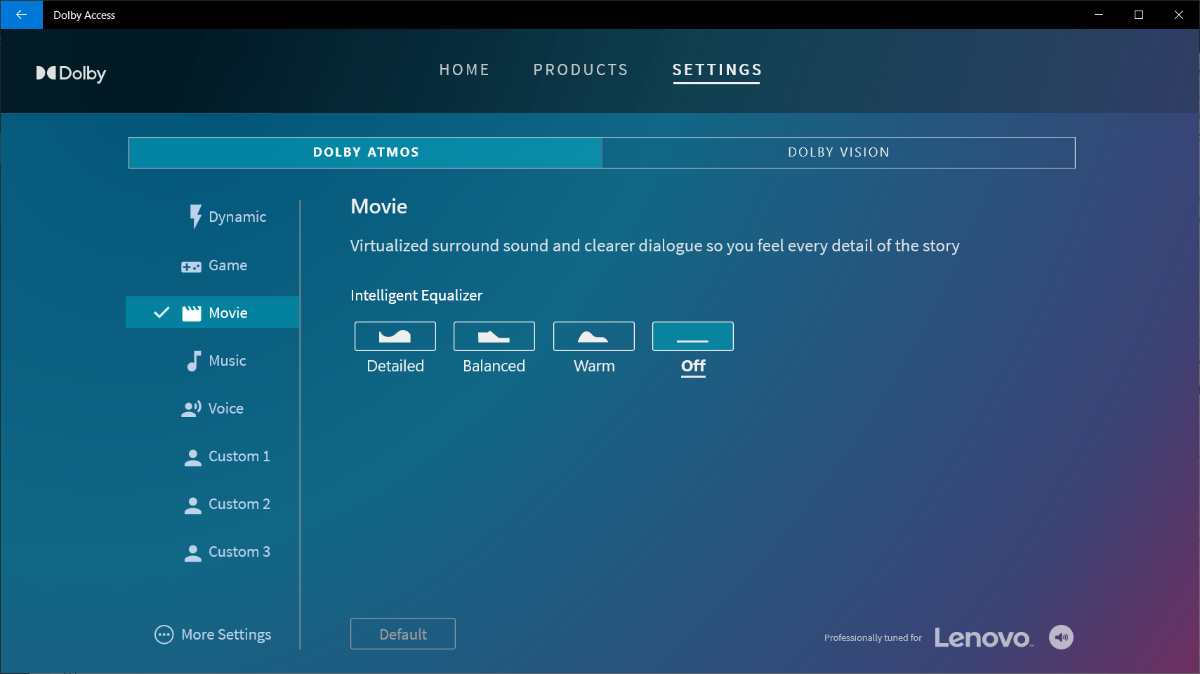Open the PRODUCTS tab
This screenshot has width=1200, height=674.
pos(580,70)
